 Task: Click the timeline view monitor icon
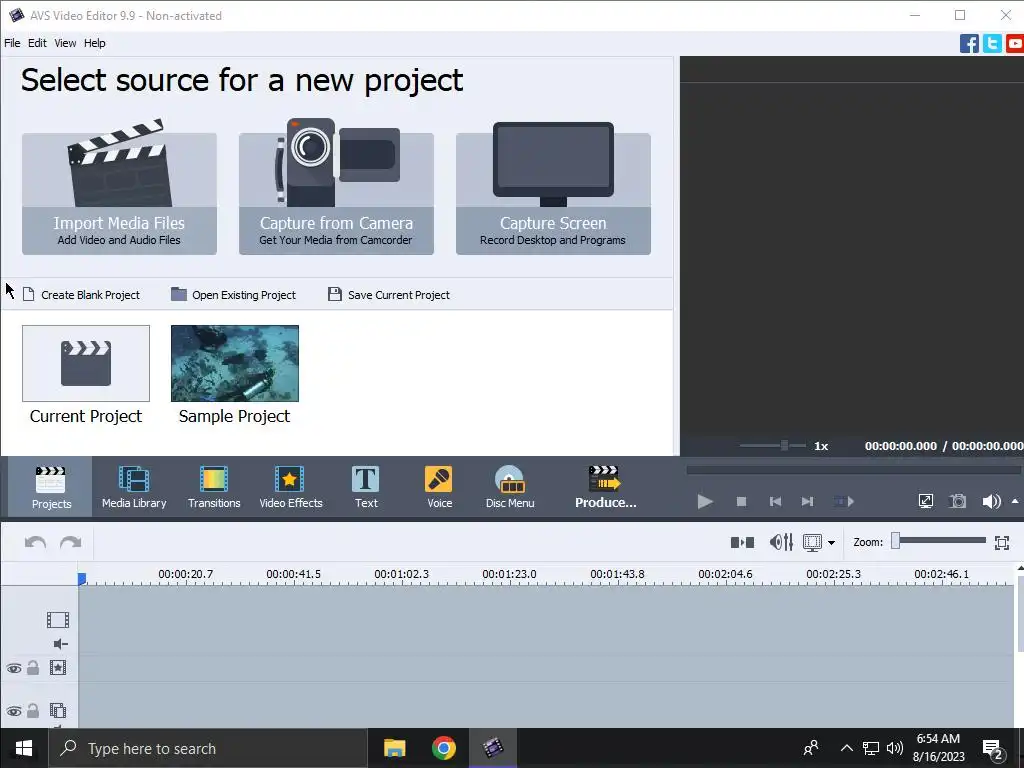click(812, 542)
